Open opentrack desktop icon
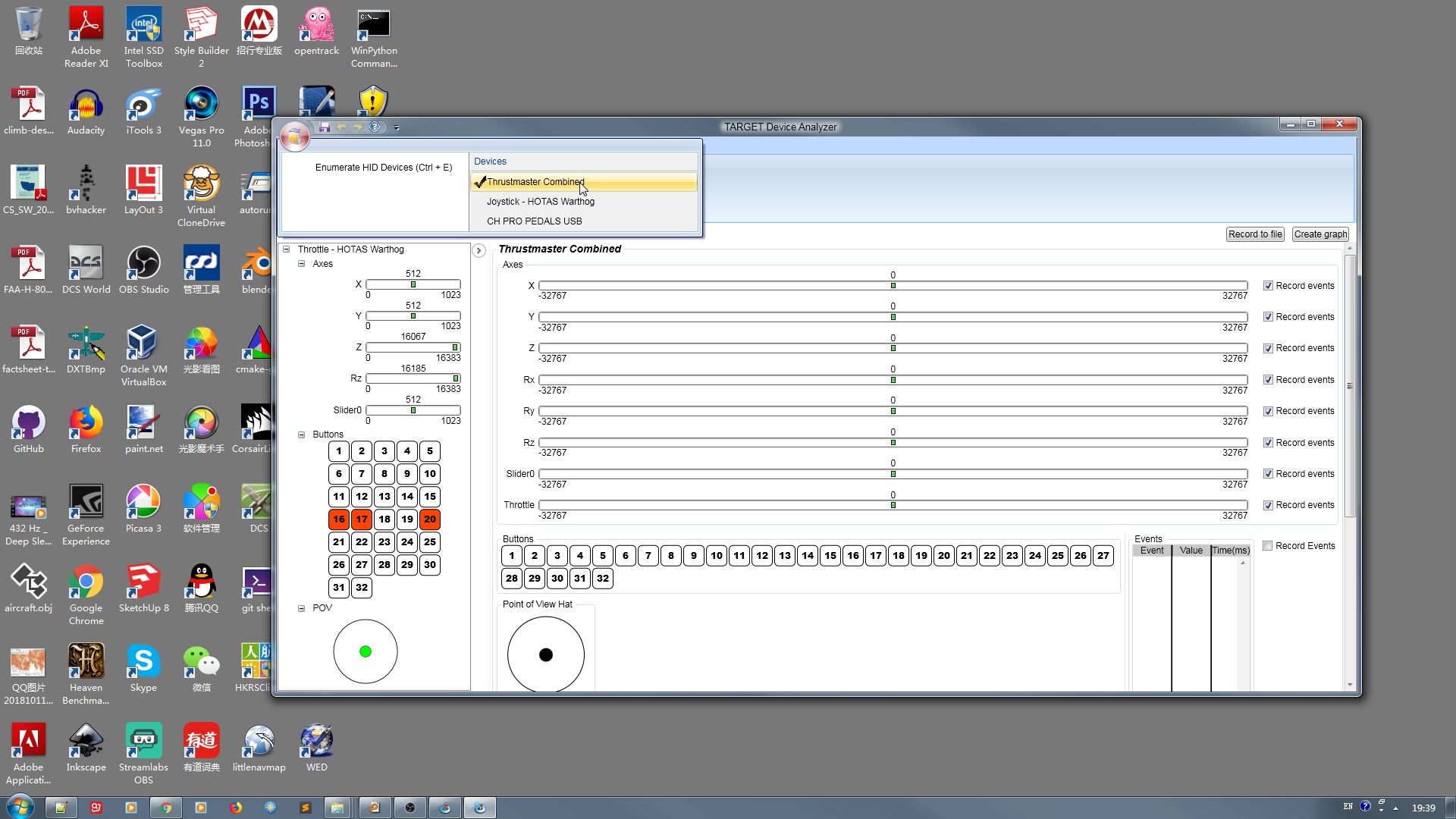This screenshot has height=819, width=1456. 317,31
